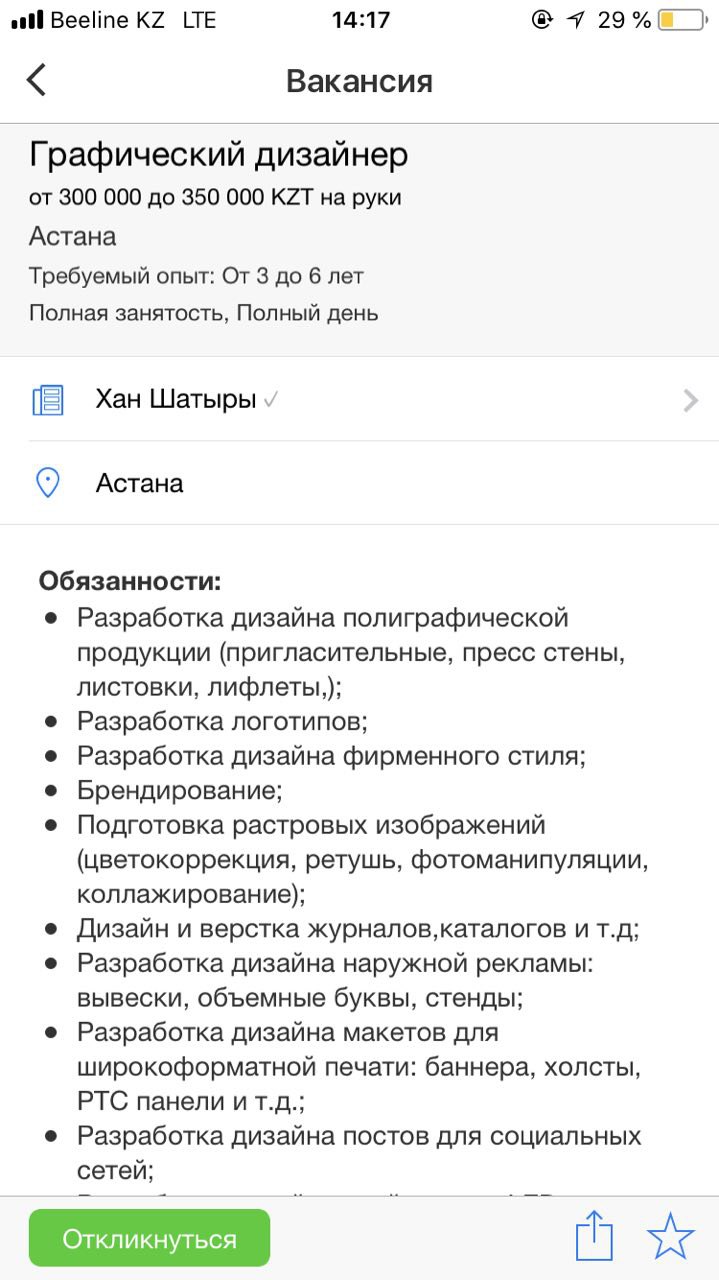Expand company details with the right chevron
This screenshot has height=1280, width=719.
tap(690, 400)
